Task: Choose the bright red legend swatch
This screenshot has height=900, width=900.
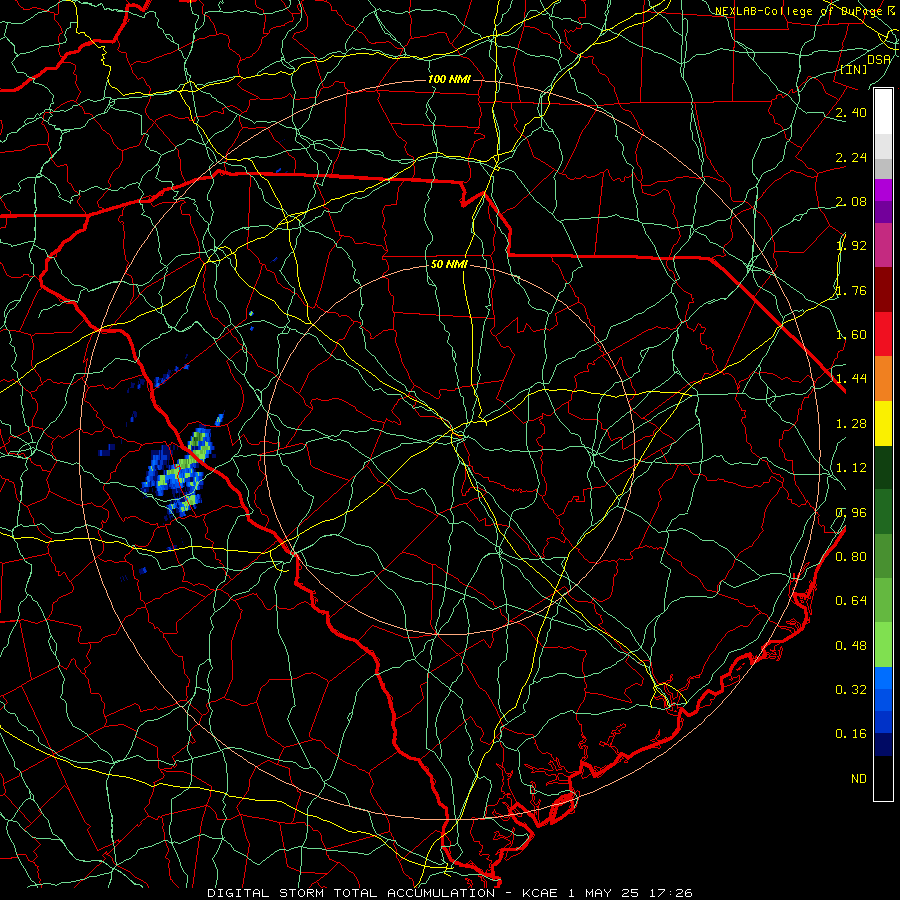Action: (883, 333)
